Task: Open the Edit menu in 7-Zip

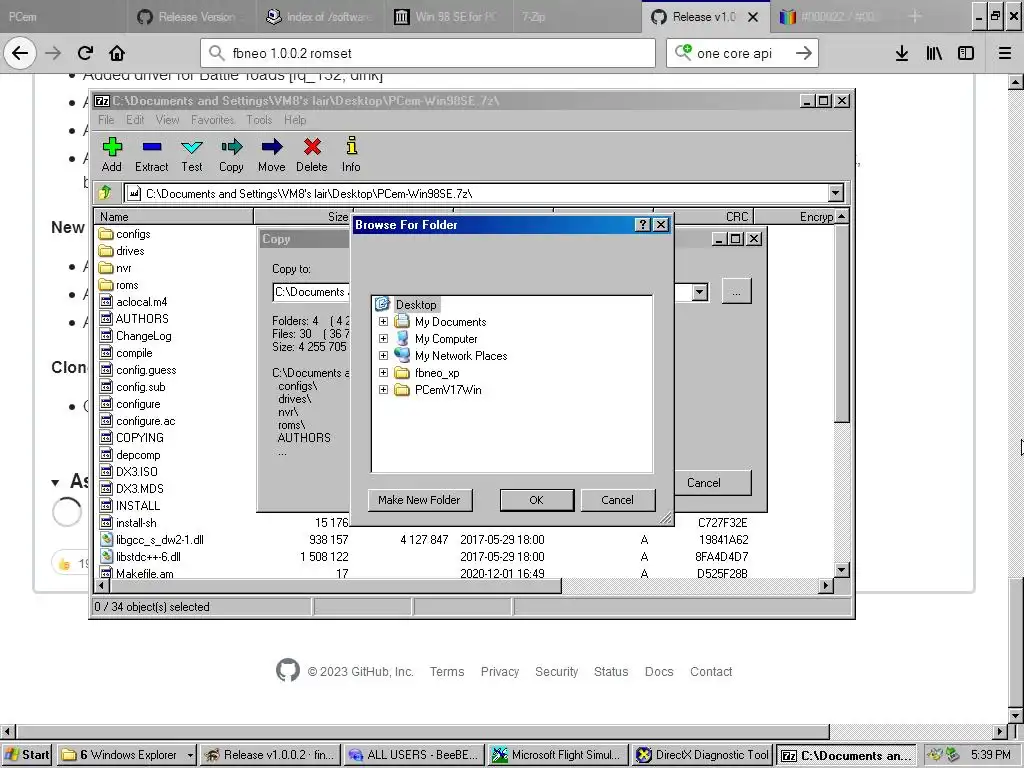Action: [135, 120]
